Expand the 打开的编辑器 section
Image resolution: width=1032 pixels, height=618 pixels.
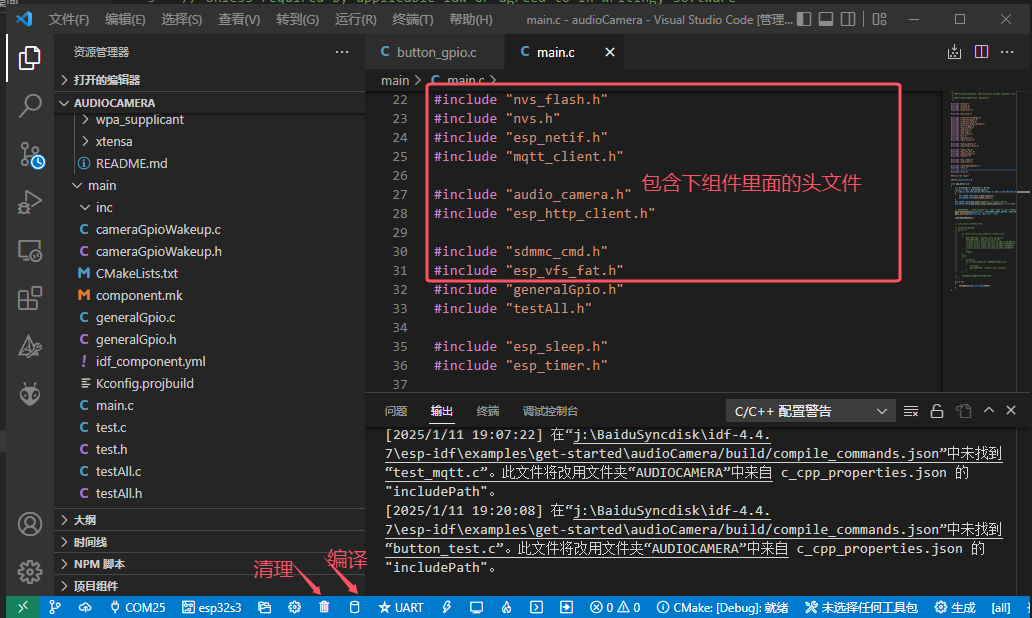pyautogui.click(x=209, y=80)
